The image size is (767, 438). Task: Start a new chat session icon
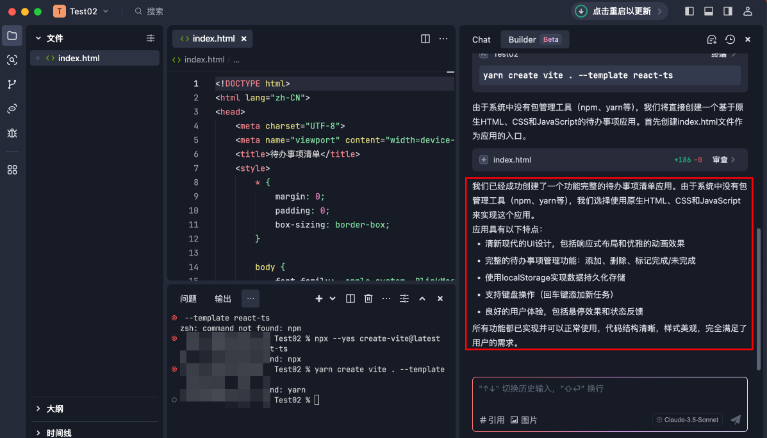[711, 40]
